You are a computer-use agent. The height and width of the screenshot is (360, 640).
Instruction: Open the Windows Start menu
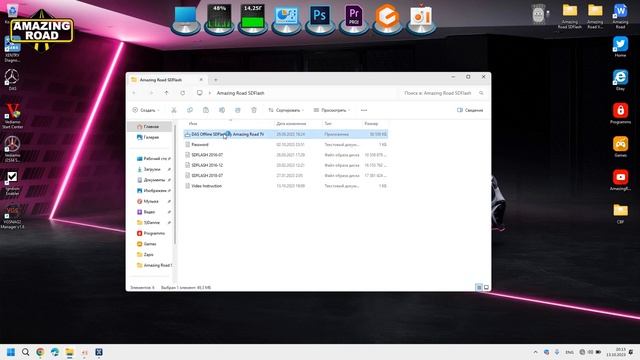coord(11,352)
